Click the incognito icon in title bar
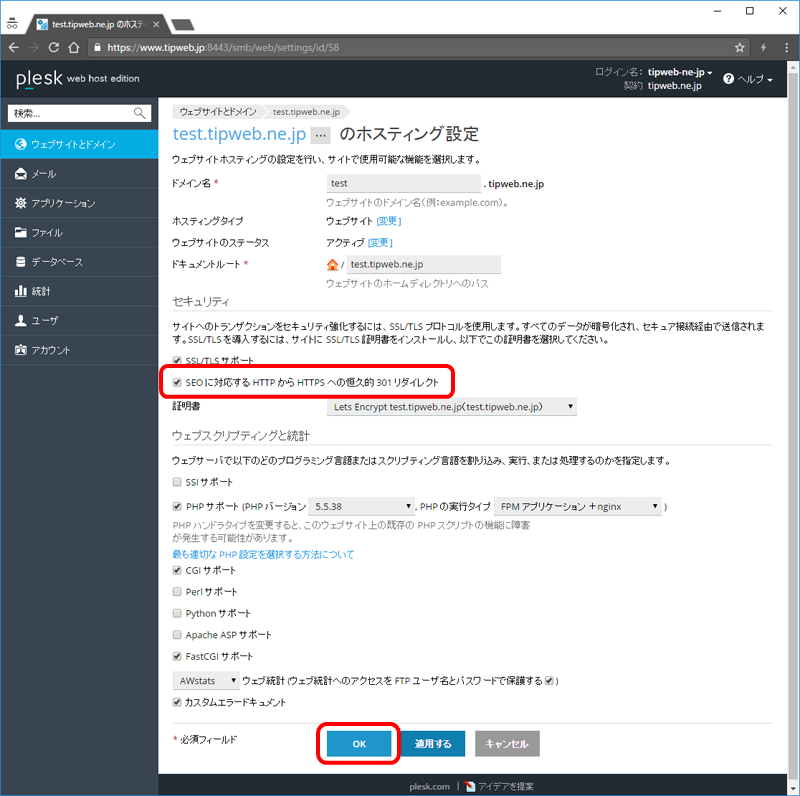Screen dimensions: 800x796 (x=12, y=23)
